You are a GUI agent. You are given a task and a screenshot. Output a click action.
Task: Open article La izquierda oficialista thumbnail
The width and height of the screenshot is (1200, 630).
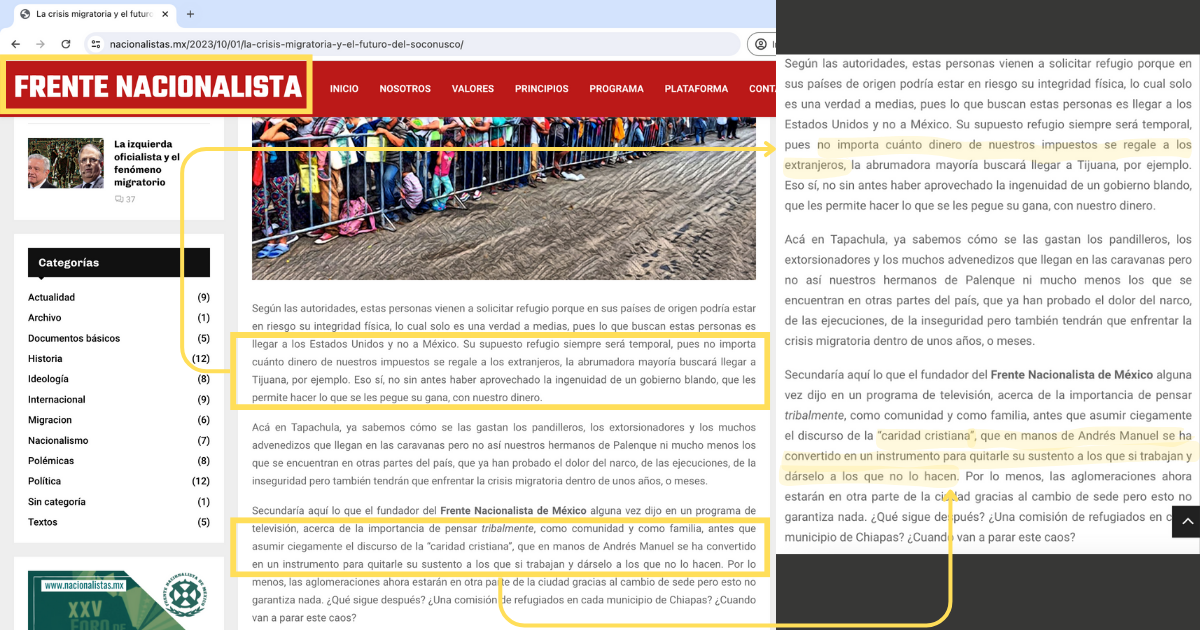65,163
